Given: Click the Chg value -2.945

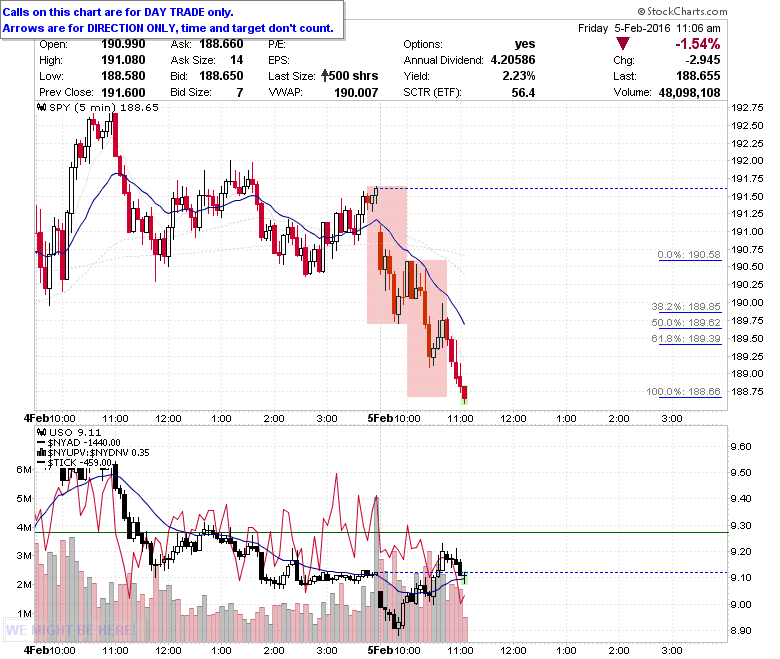Looking at the screenshot, I should pyautogui.click(x=702, y=60).
